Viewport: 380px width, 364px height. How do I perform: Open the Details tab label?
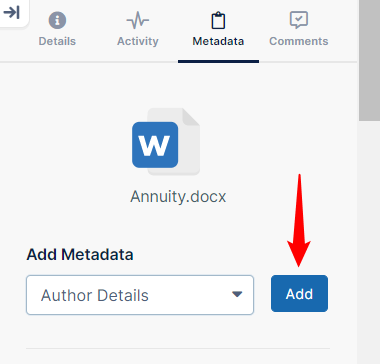point(57,41)
